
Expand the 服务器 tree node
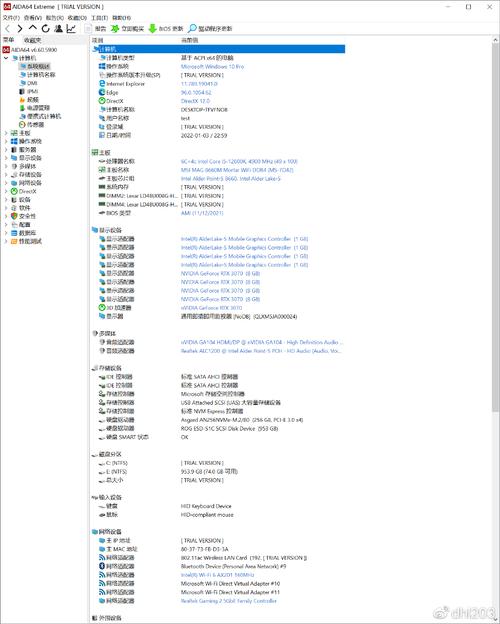click(6, 150)
